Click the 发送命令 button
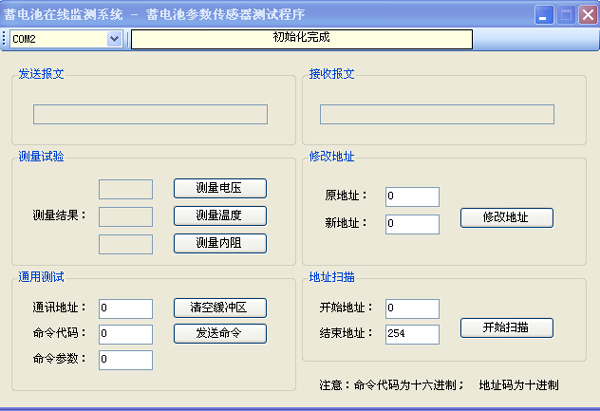600x411 pixels. [x=220, y=333]
